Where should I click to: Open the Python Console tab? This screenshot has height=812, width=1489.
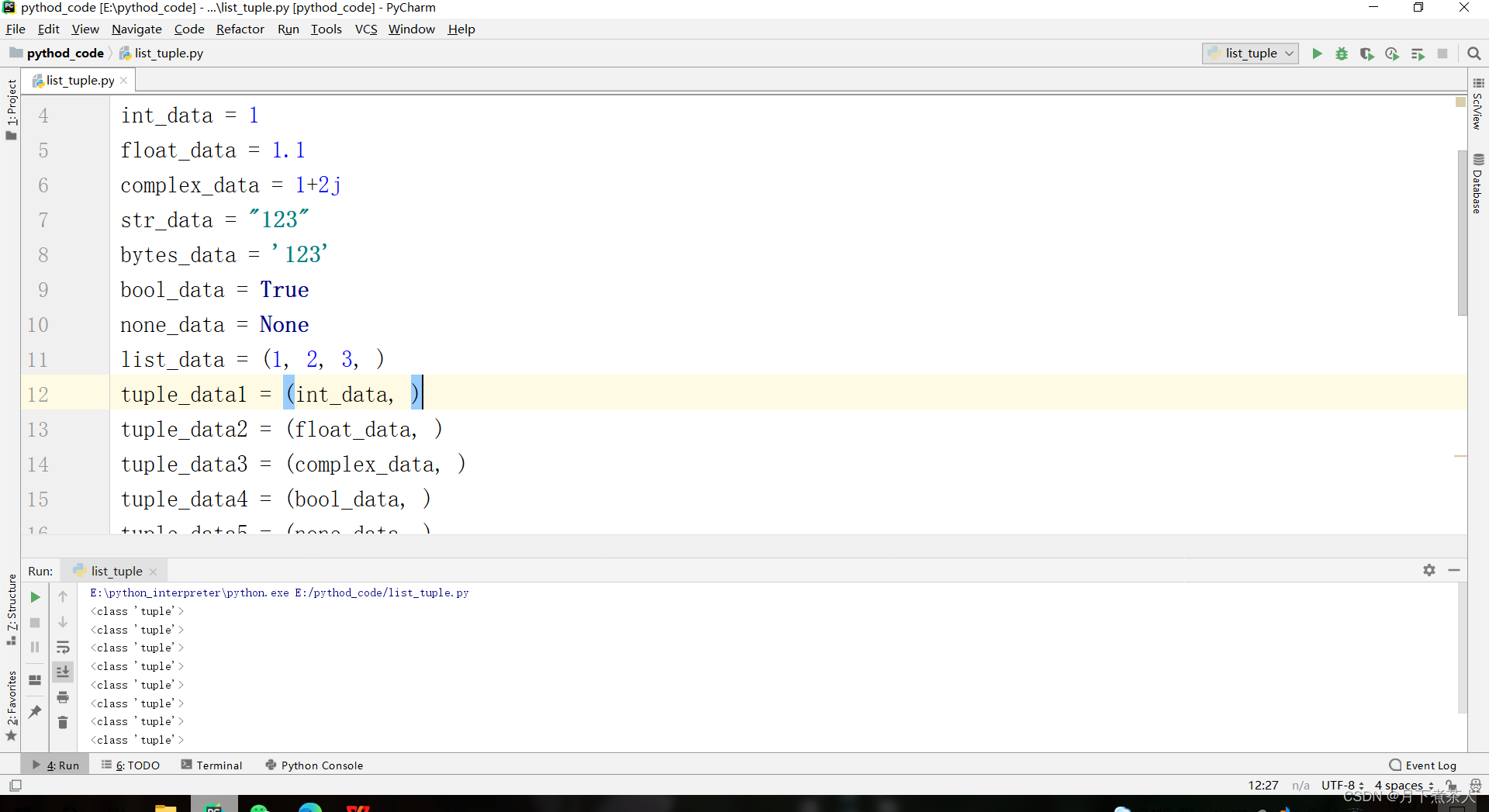click(314, 765)
